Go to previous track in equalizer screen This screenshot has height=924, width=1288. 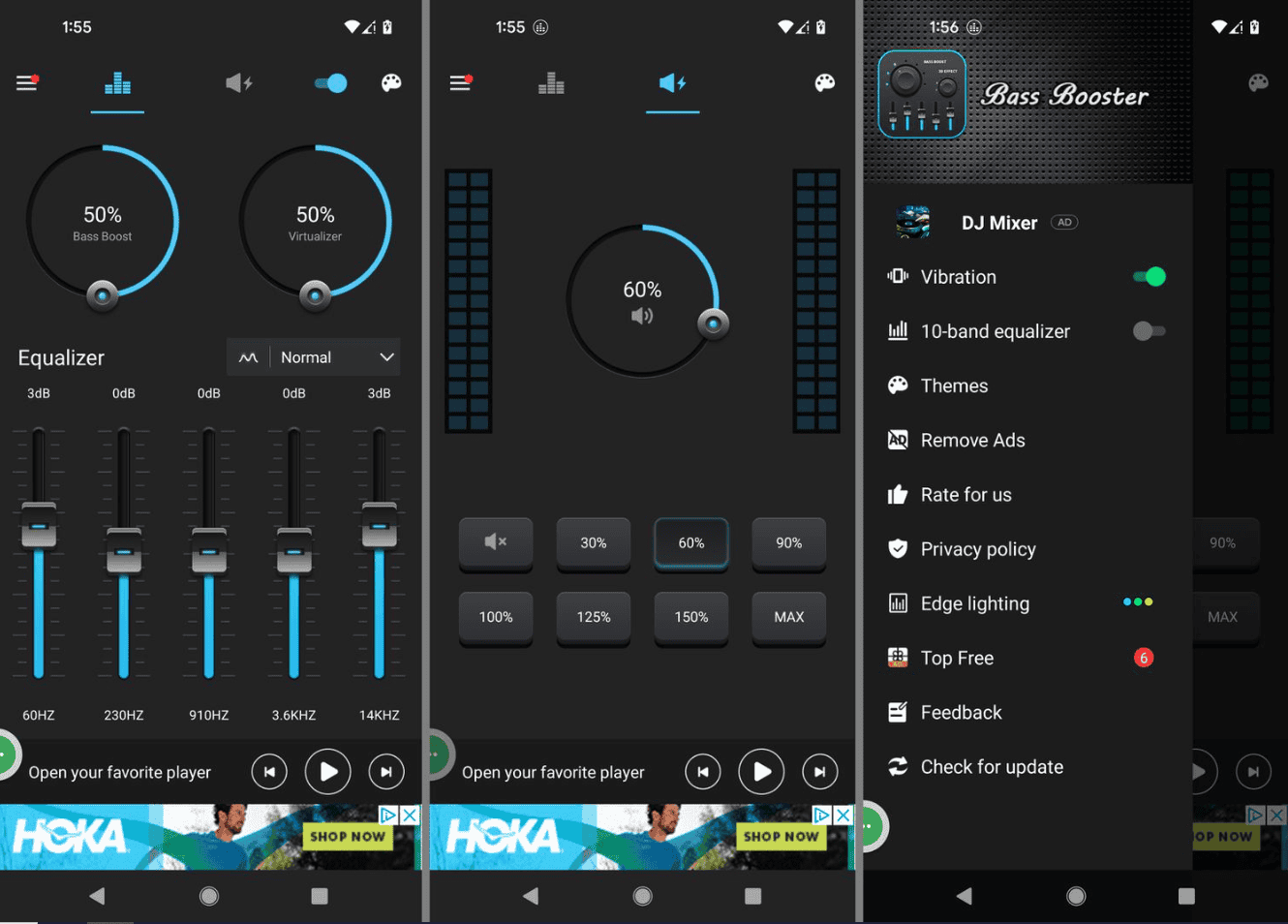[269, 772]
